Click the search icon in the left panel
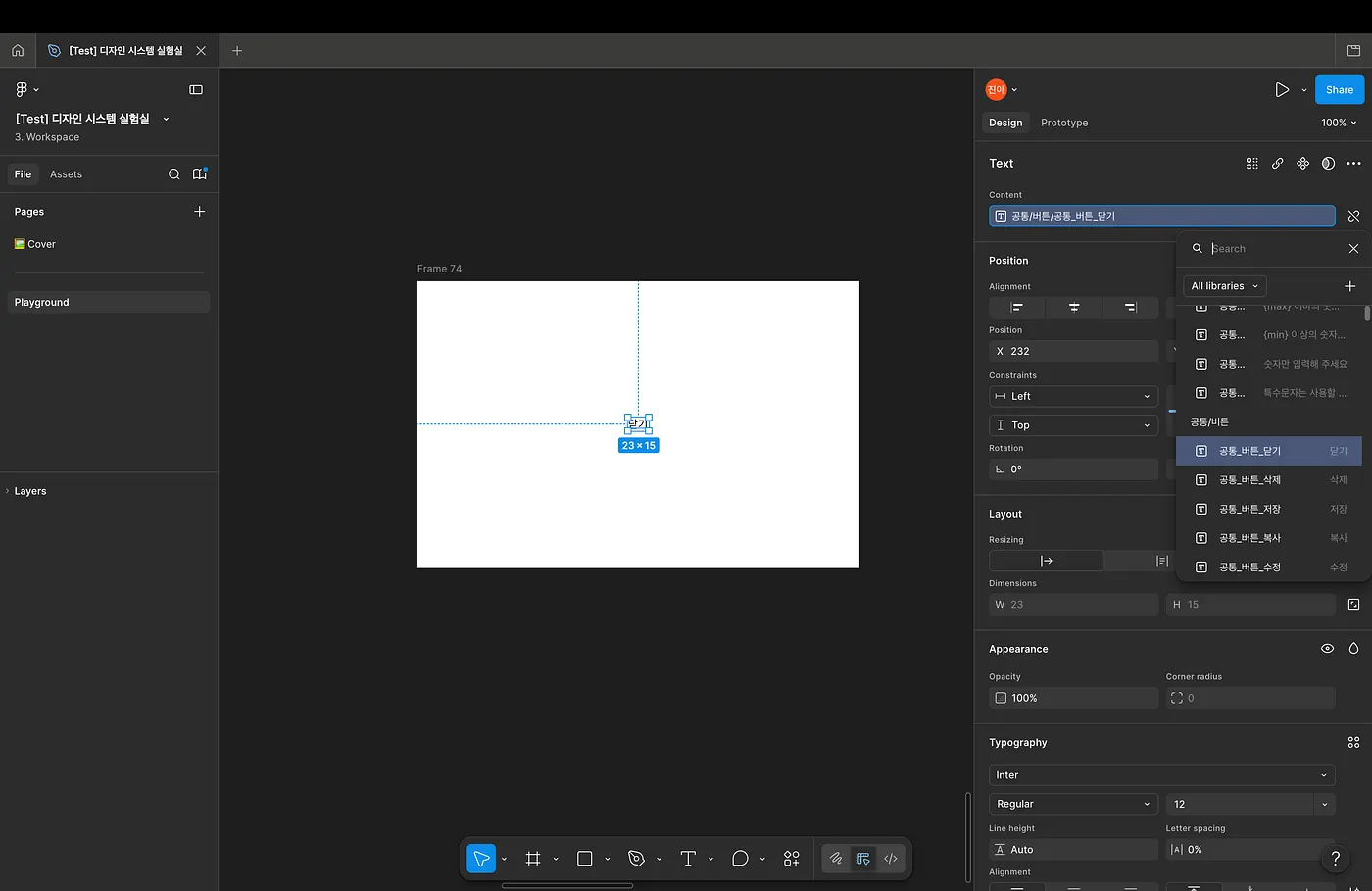Viewport: 1372px width, 891px height. (x=173, y=174)
